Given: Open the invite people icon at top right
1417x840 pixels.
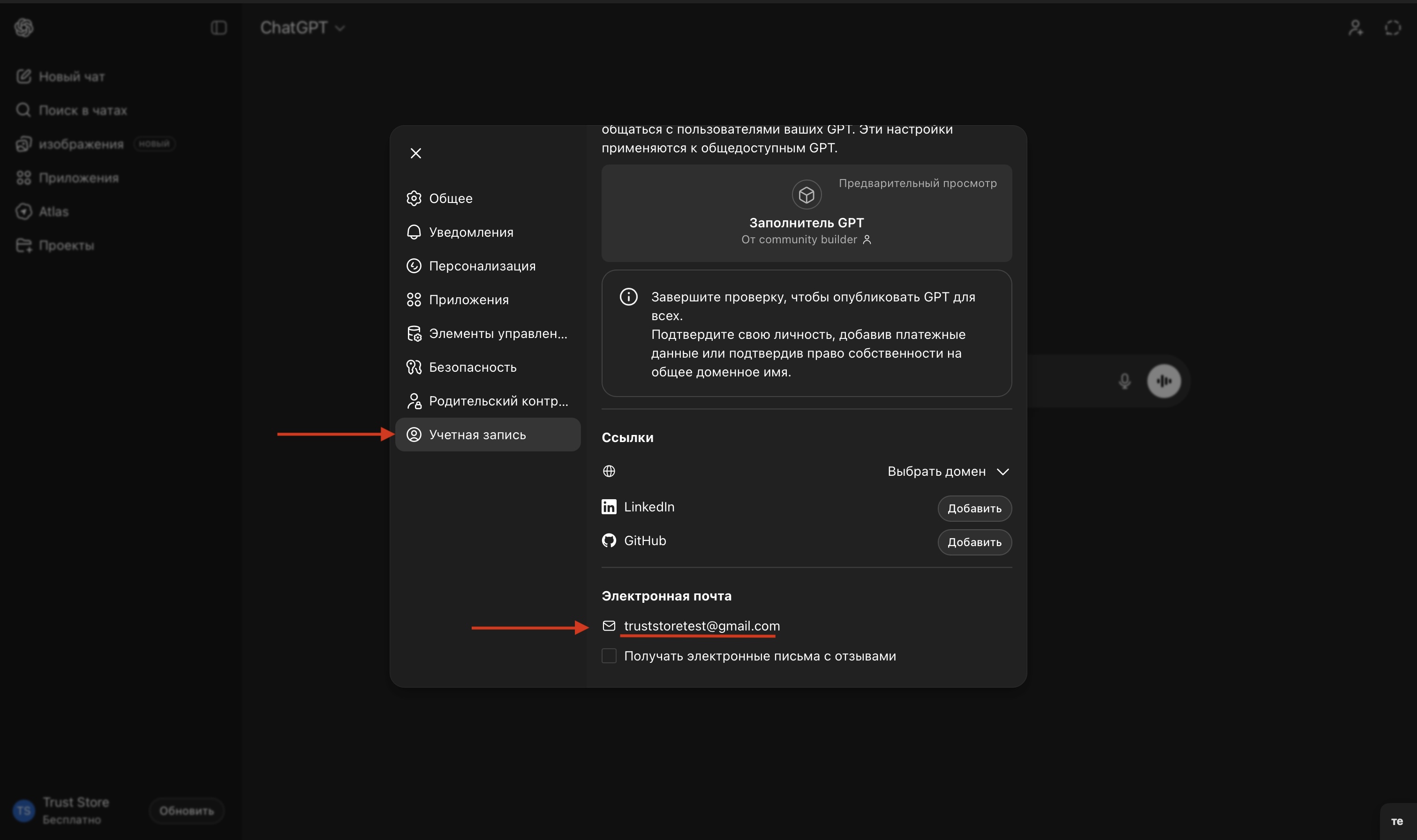Looking at the screenshot, I should click(x=1355, y=27).
